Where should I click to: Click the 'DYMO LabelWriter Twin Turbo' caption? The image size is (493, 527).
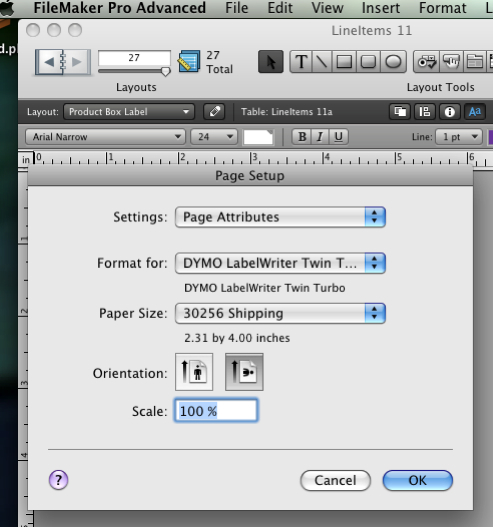(265, 288)
